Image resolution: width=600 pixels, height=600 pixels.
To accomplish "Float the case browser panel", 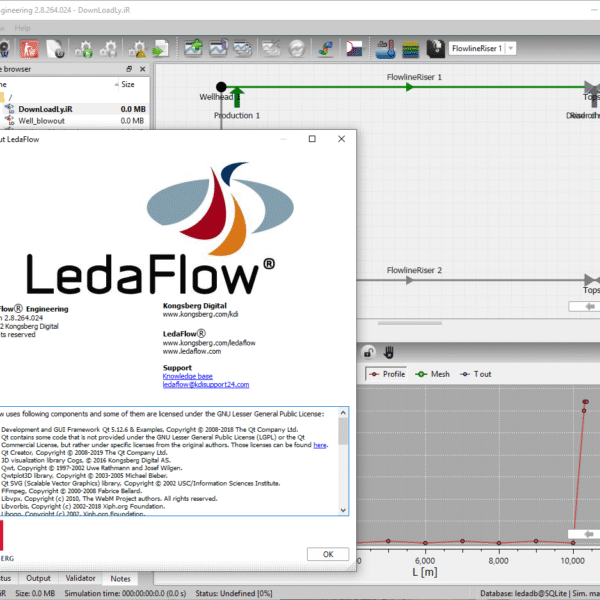I will (129, 69).
